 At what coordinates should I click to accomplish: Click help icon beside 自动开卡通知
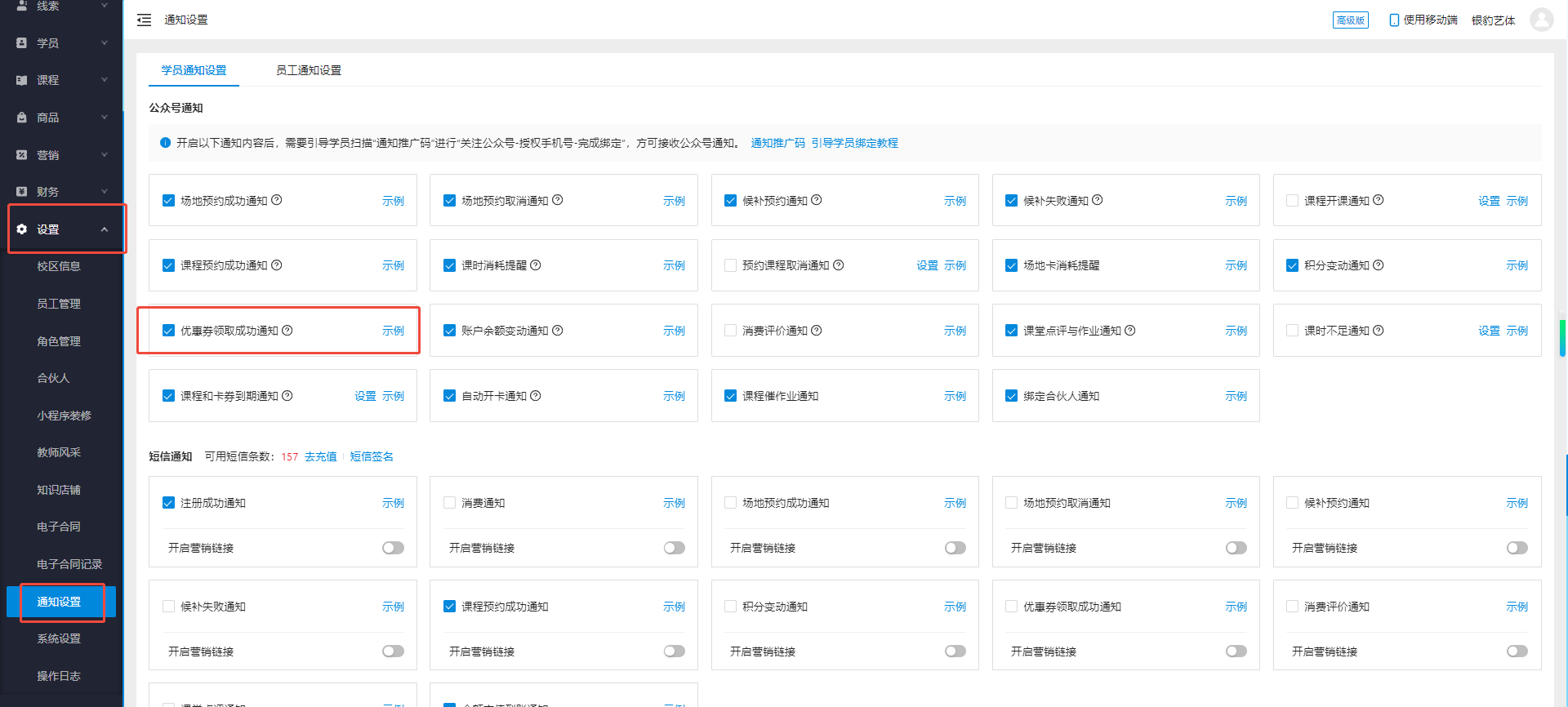pyautogui.click(x=536, y=396)
